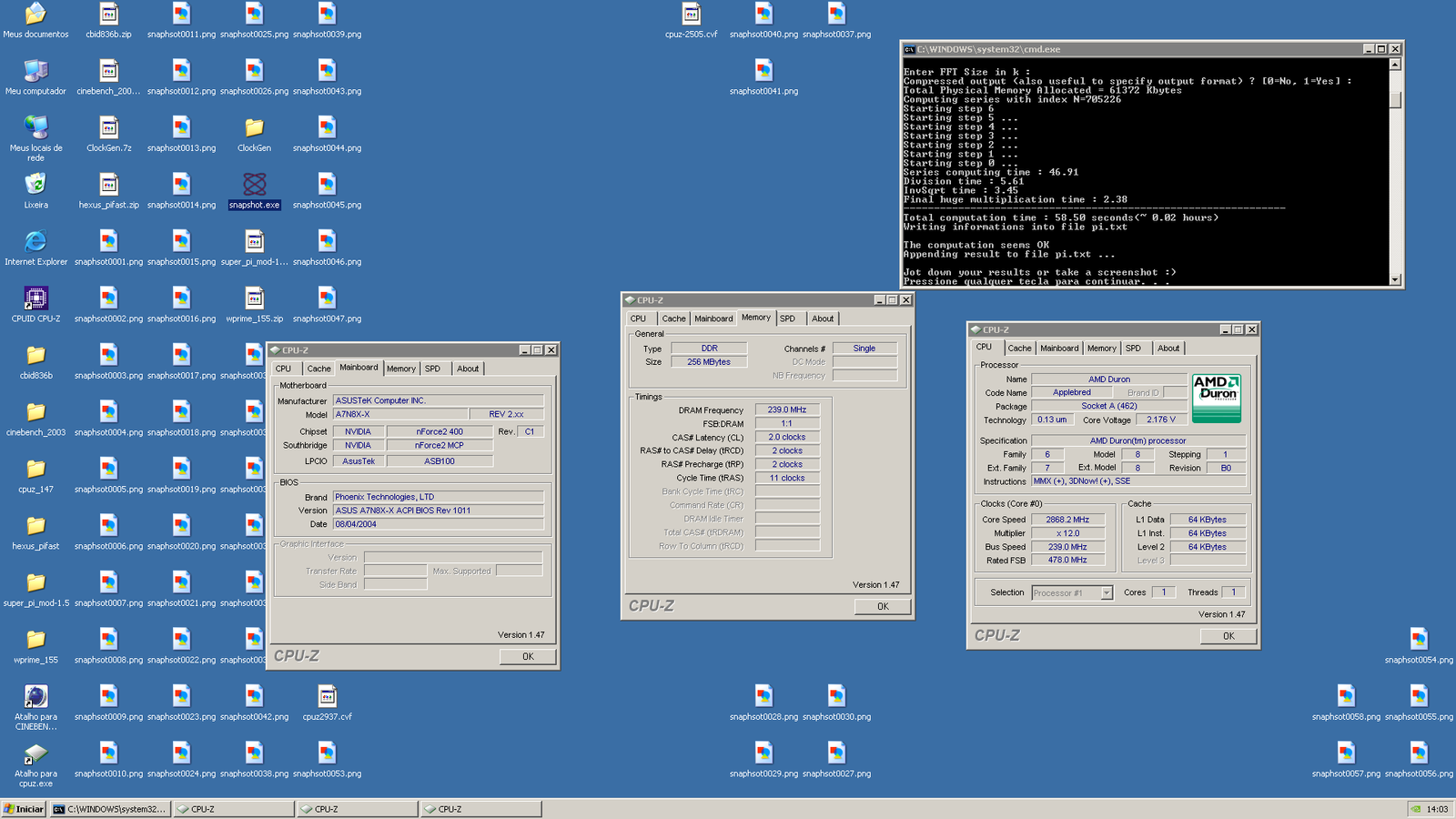Image resolution: width=1456 pixels, height=819 pixels.
Task: Open the cinebench_2003 folder
Action: point(35,414)
